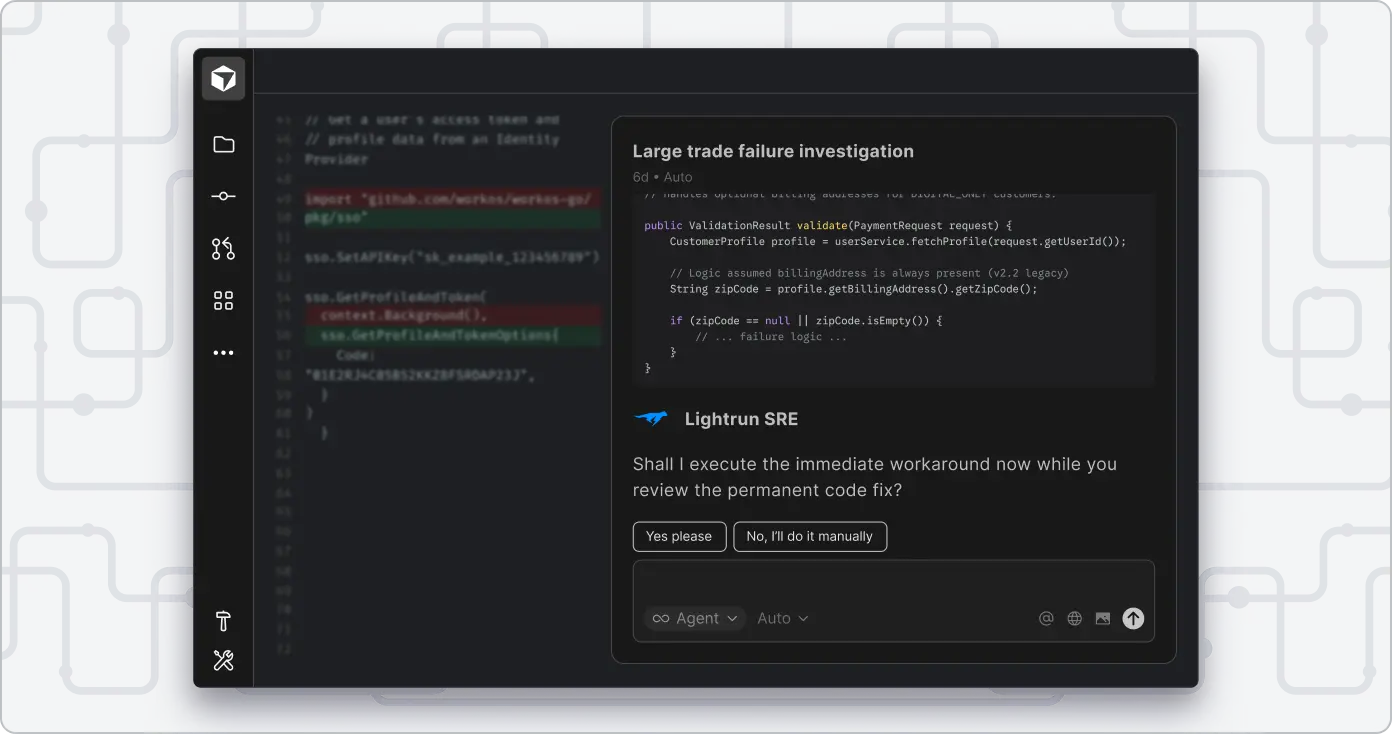Click the Yes please button

pos(679,536)
